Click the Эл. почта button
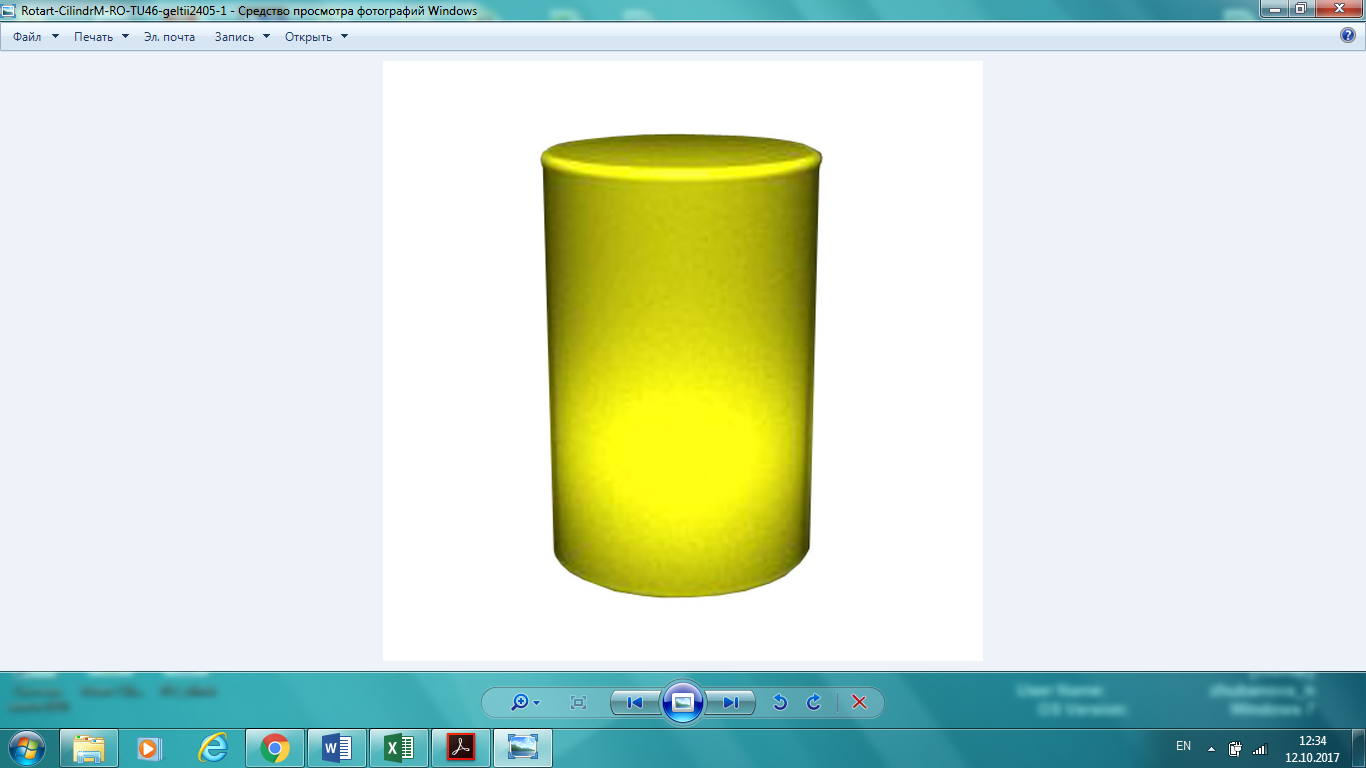This screenshot has width=1366, height=768. 170,37
